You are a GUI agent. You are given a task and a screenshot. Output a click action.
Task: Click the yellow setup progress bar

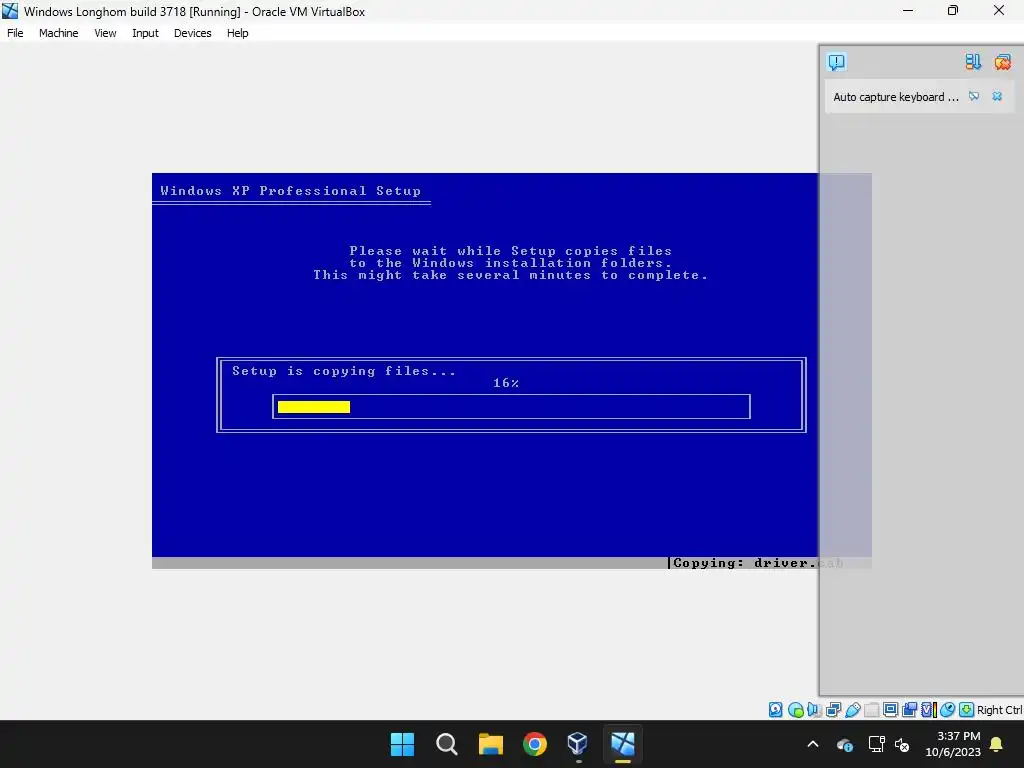pos(313,407)
